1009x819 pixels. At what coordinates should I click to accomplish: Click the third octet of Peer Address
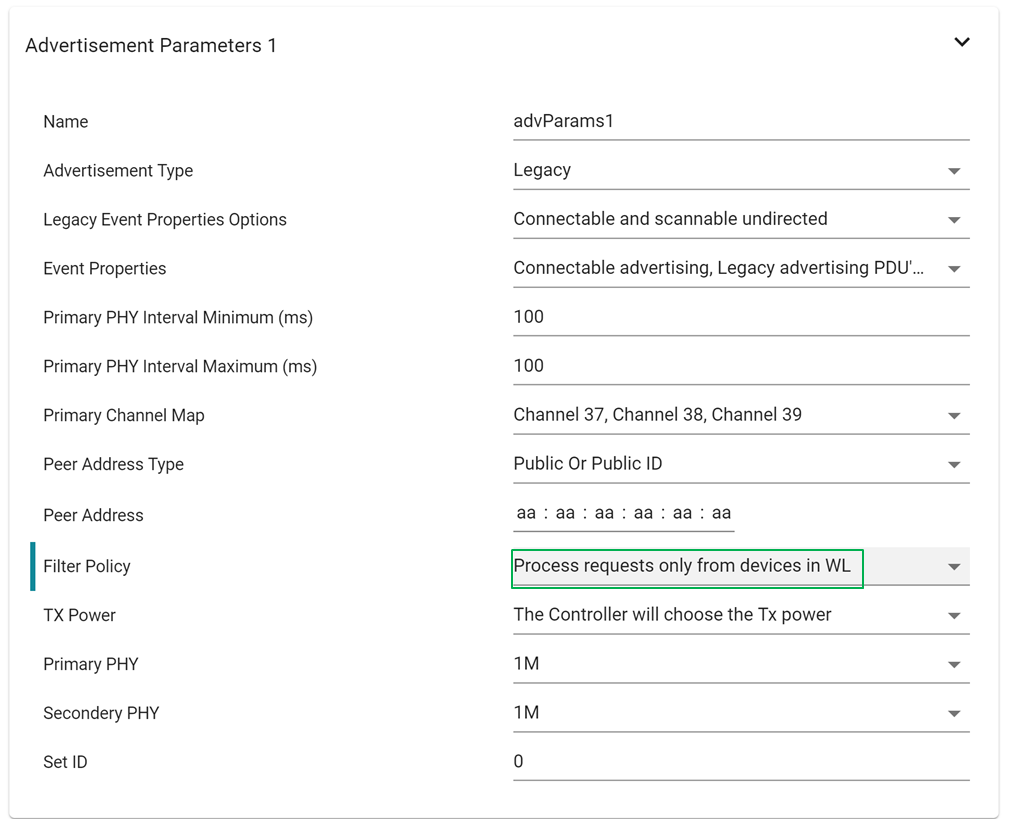pyautogui.click(x=604, y=513)
